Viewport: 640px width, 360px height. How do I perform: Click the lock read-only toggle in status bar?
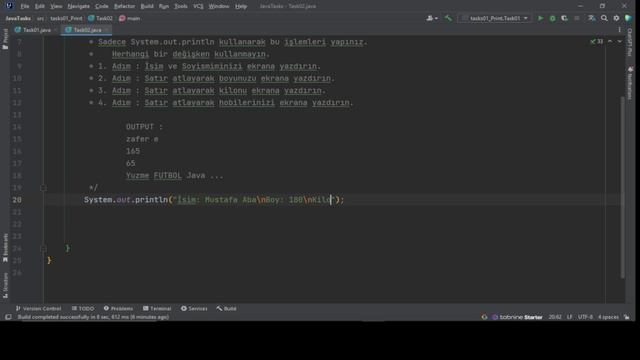[x=627, y=317]
